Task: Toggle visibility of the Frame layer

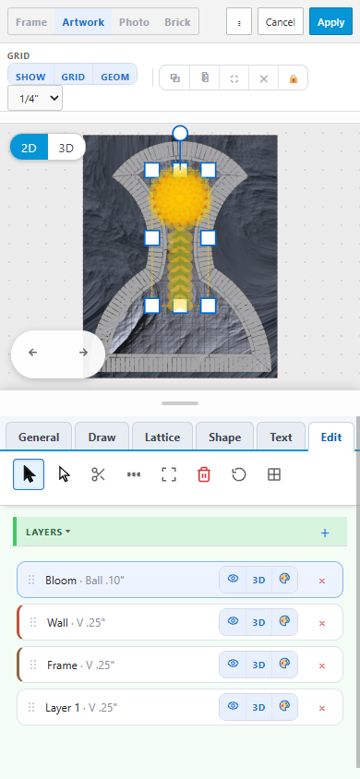Action: tap(233, 664)
